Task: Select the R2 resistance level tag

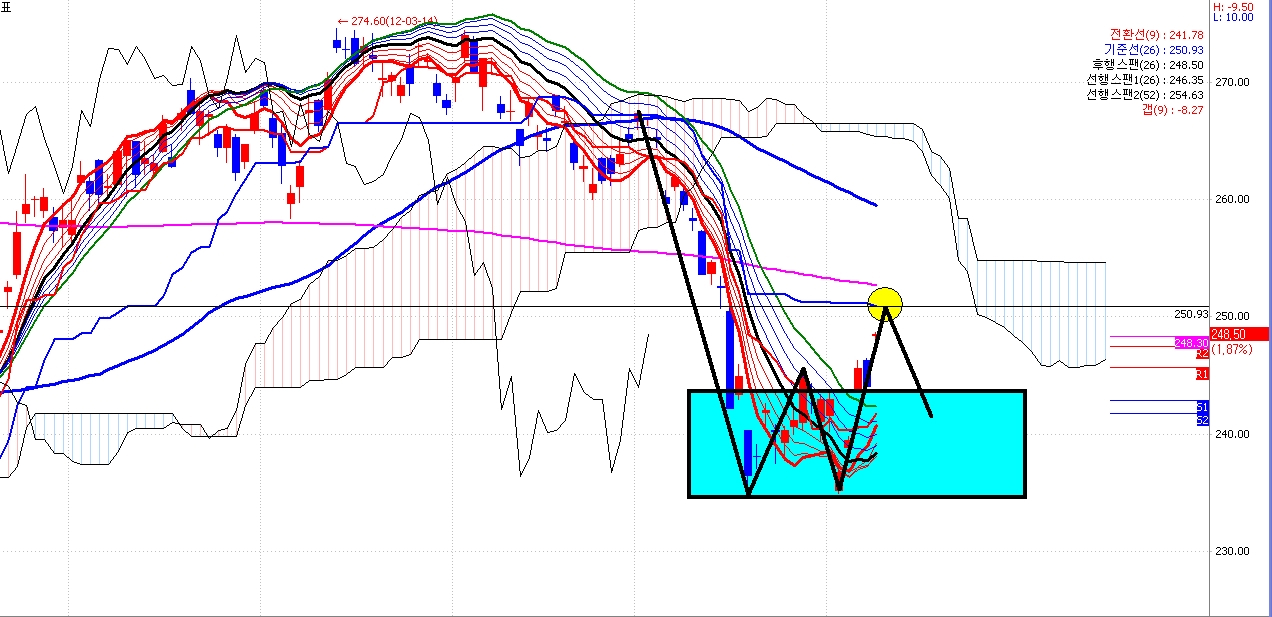Action: click(x=1202, y=354)
